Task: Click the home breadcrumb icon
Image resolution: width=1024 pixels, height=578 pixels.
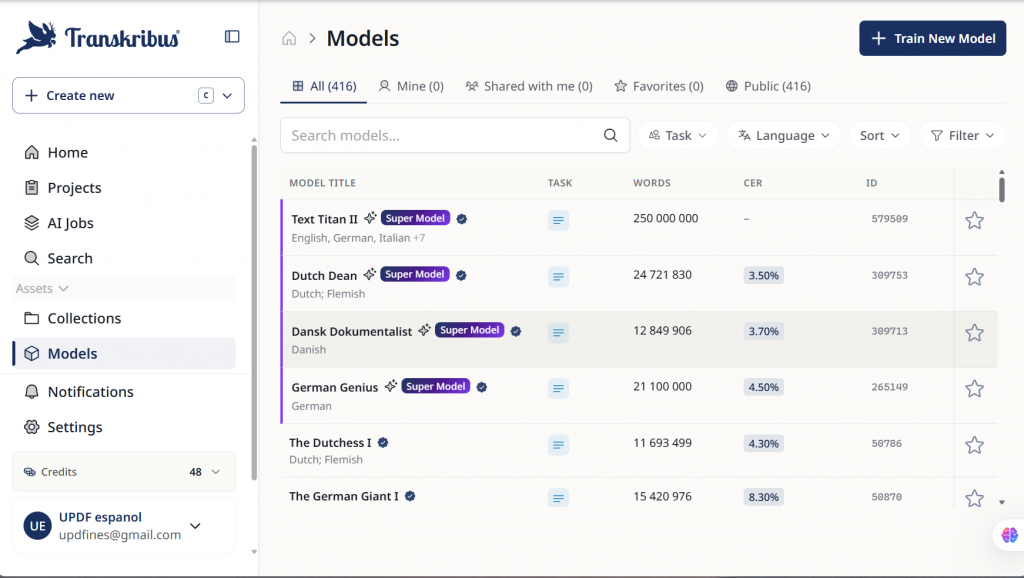Action: tap(289, 39)
